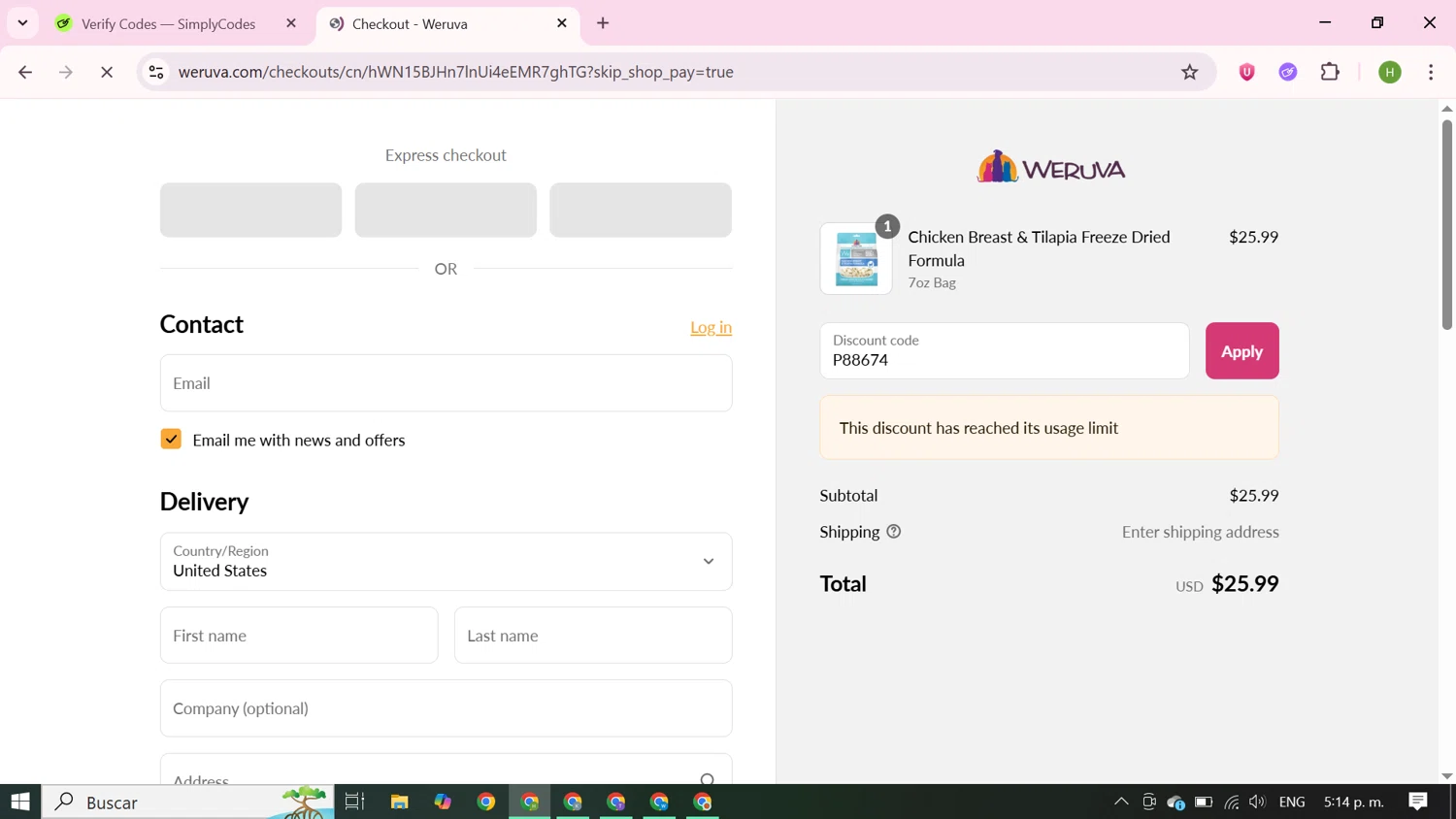1456x819 pixels.
Task: Click the Meet Now tray icon
Action: click(1149, 802)
